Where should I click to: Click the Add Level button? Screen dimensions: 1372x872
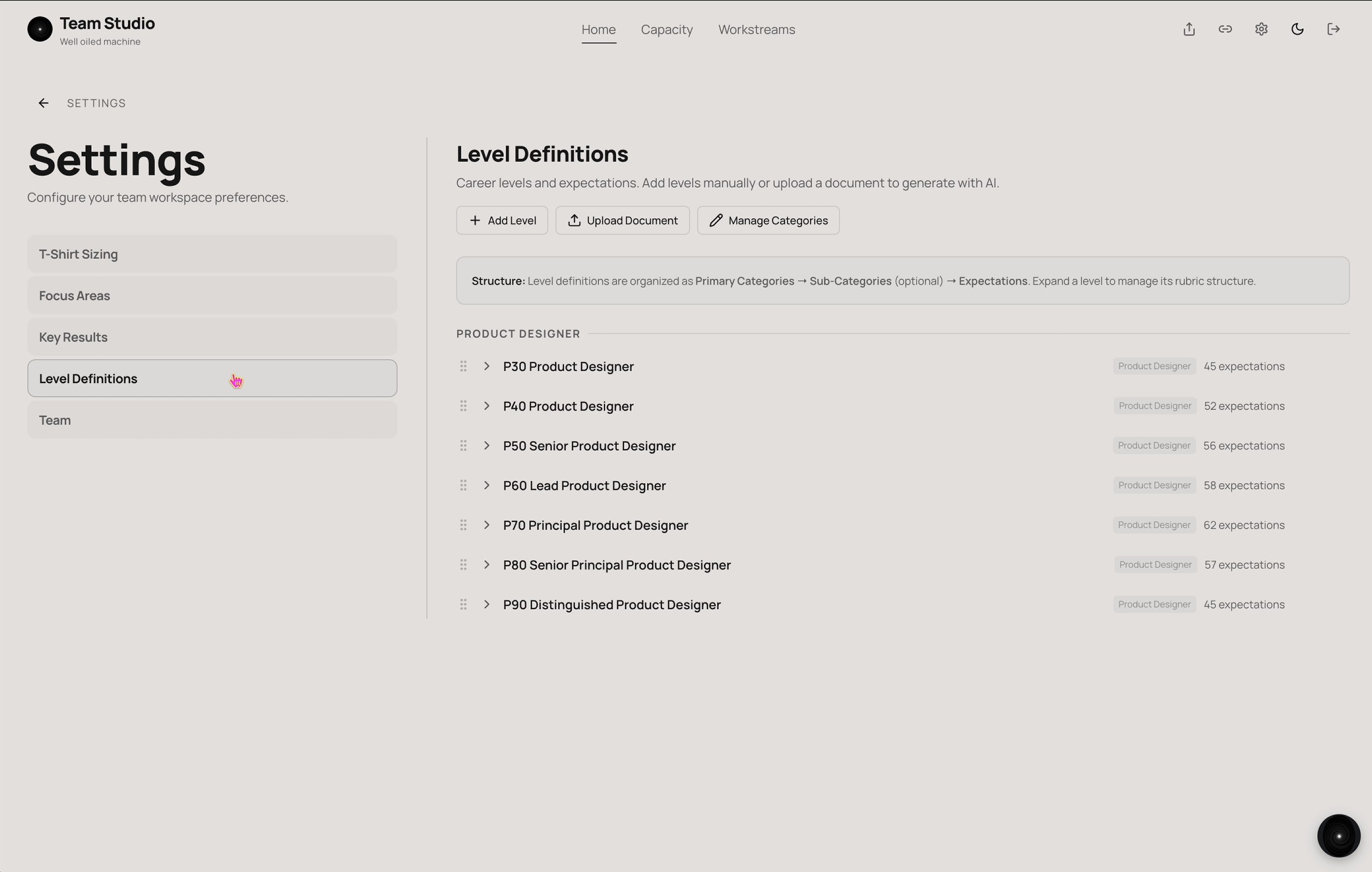point(502,220)
